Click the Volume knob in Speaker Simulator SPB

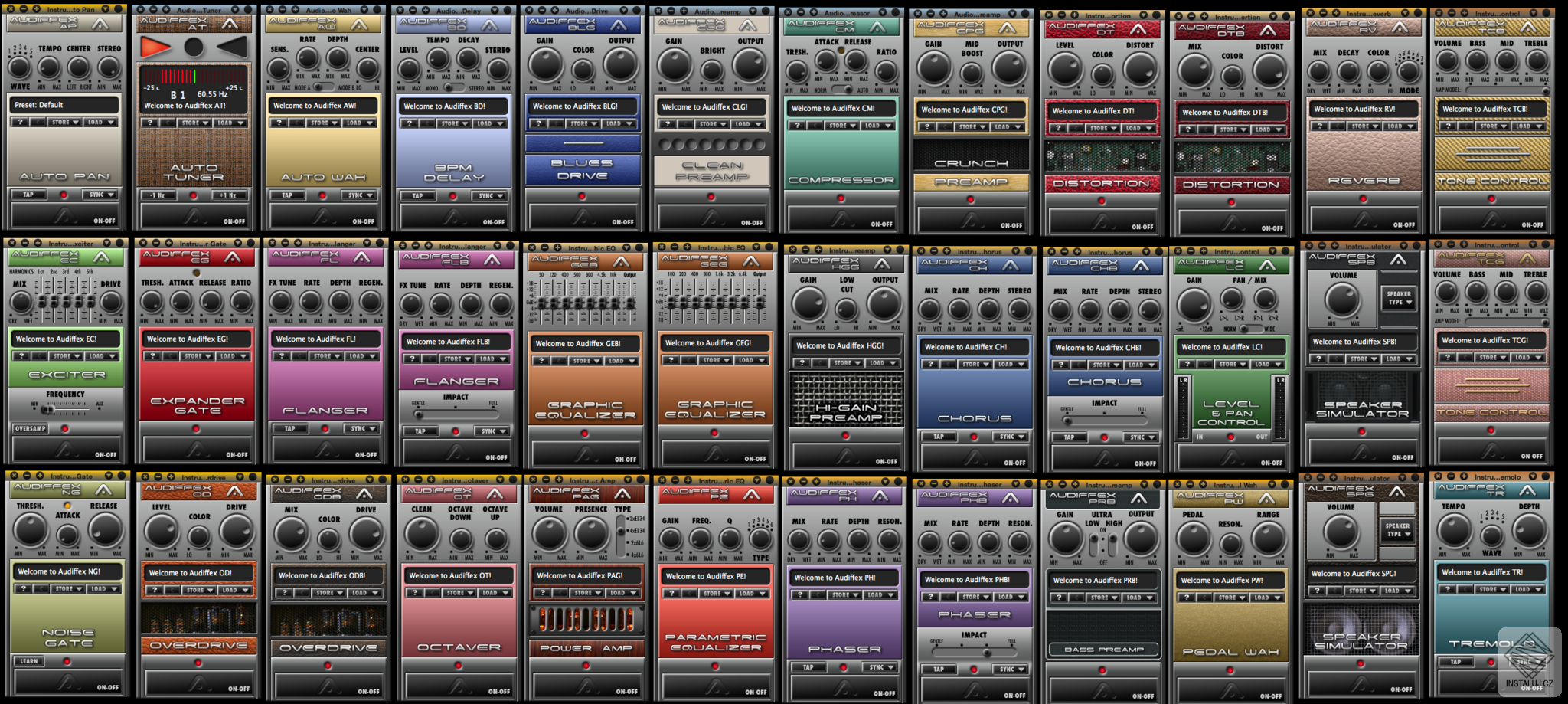tap(1343, 299)
